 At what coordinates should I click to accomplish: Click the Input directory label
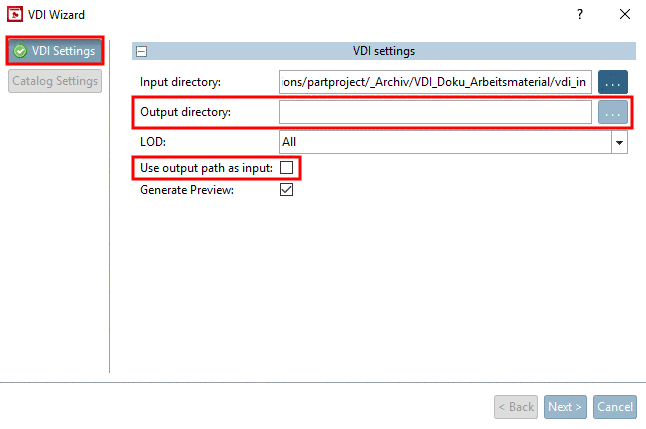tap(180, 81)
